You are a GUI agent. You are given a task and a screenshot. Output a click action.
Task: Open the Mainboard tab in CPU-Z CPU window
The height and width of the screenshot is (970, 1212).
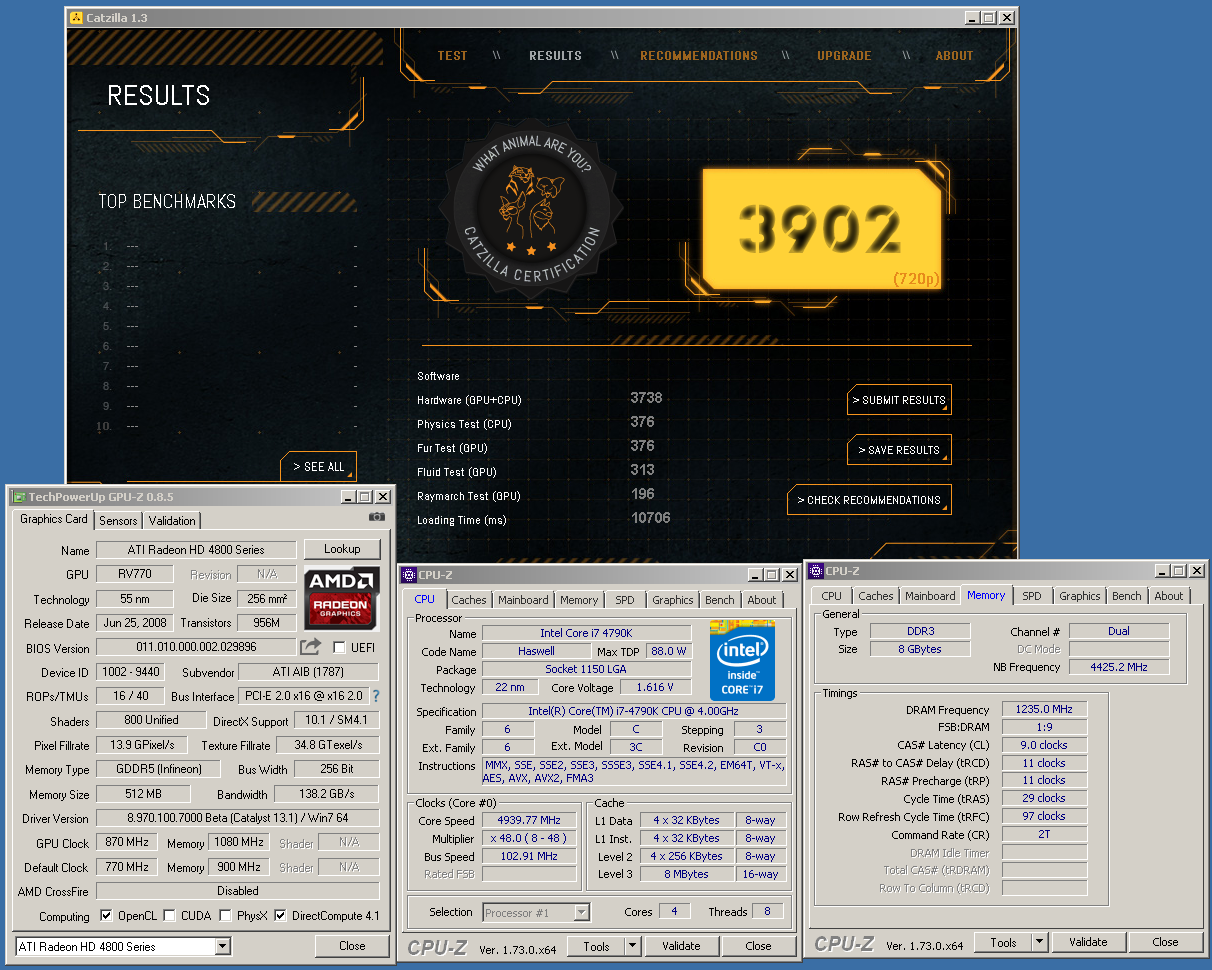tap(523, 600)
